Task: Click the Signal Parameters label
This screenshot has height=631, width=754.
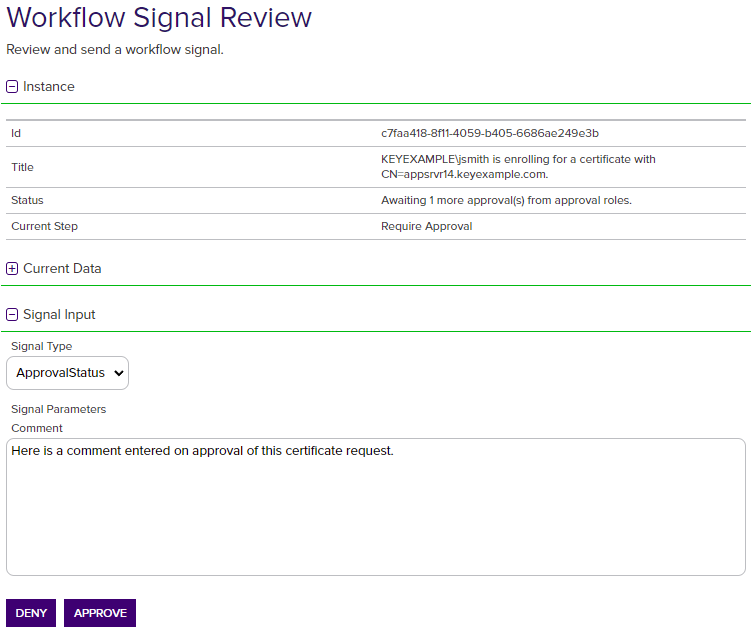Action: tap(58, 409)
